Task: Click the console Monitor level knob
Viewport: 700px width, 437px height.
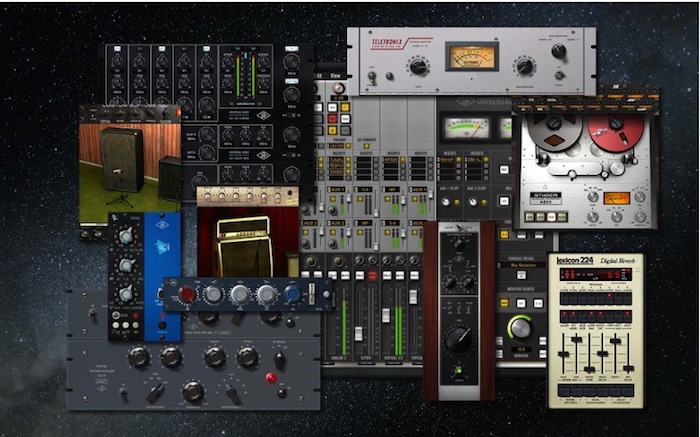Action: coord(521,328)
